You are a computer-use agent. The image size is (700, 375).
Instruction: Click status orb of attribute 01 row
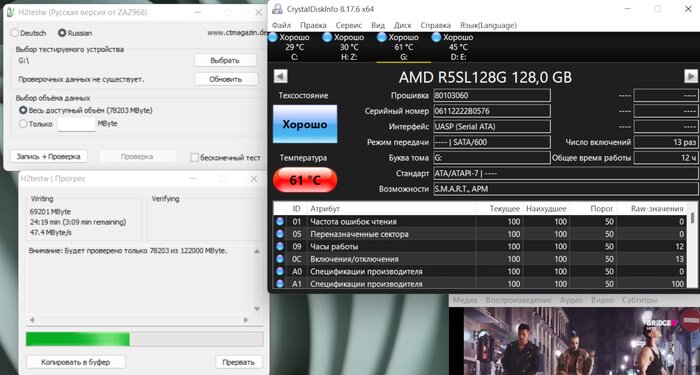tap(280, 221)
